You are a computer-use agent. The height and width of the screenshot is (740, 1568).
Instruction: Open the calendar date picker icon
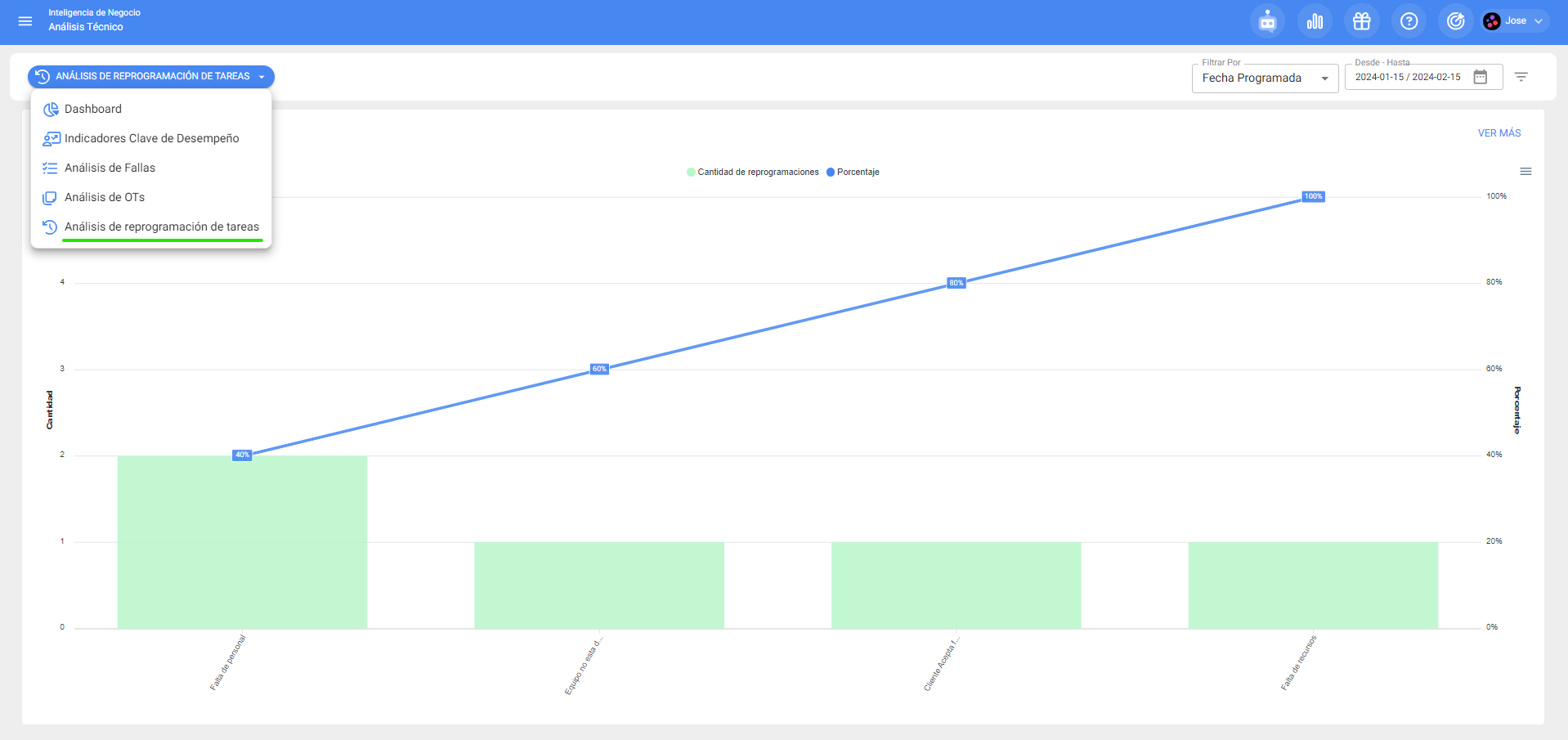point(1480,77)
